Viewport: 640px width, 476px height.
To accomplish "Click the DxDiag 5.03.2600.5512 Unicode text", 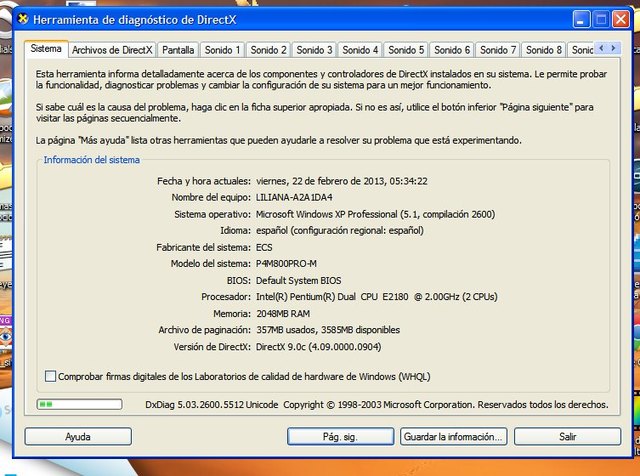I will [211, 405].
